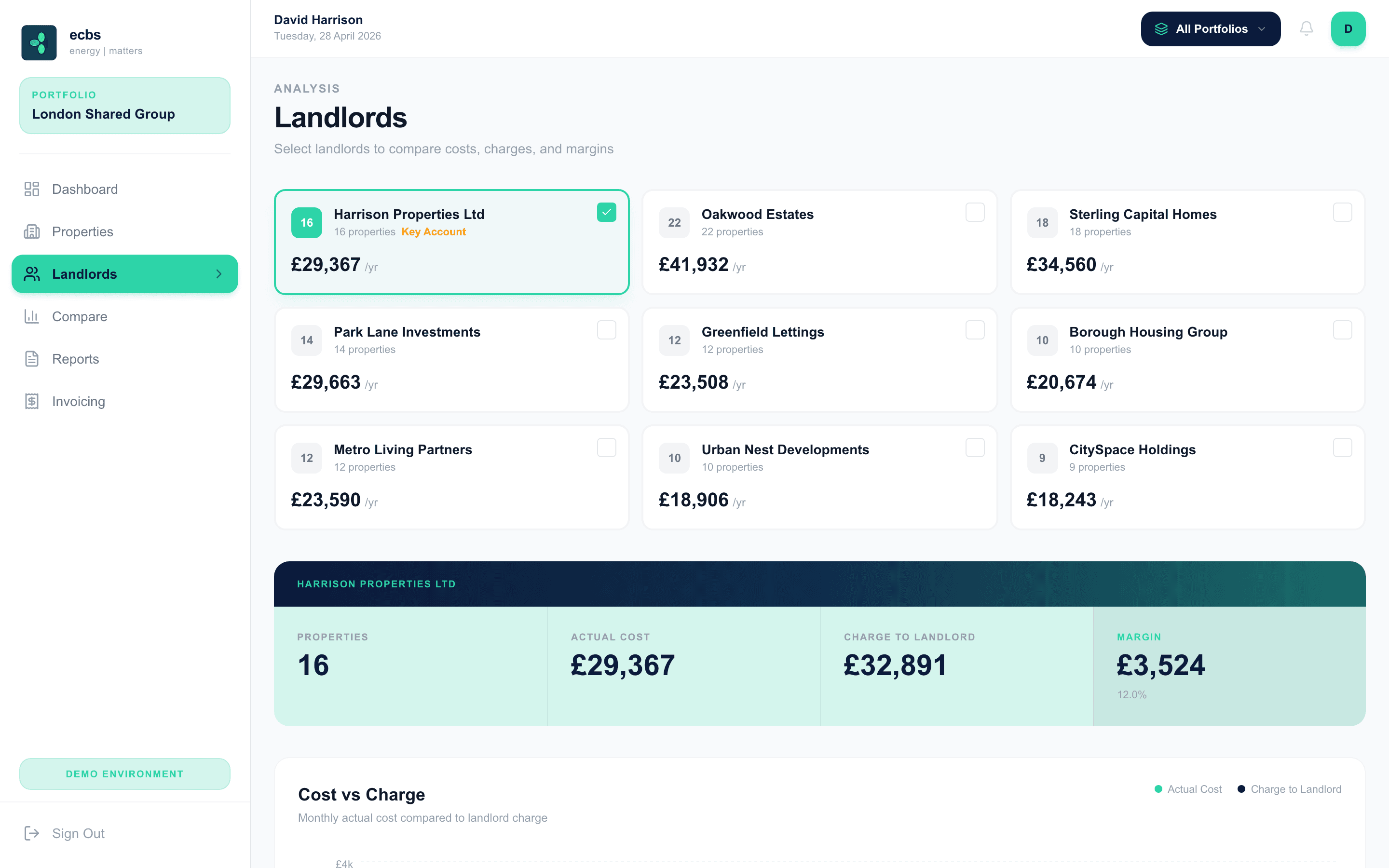Click the Properties building icon

point(31,231)
